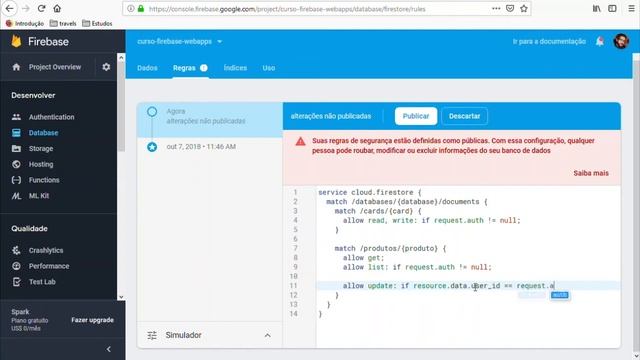Select the starred published rules version icon
Screen dimensions: 640x360
152,147
